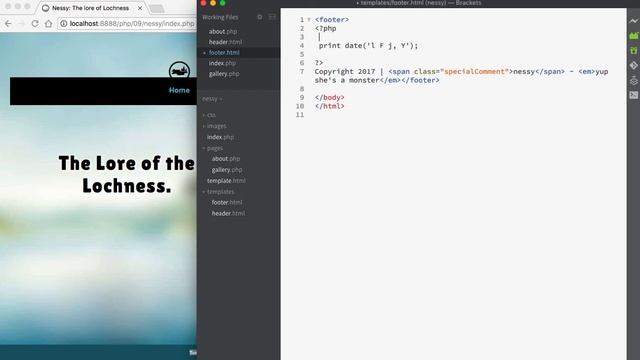Click the browser address bar URL
This screenshot has height=360, width=640.
coord(132,24)
